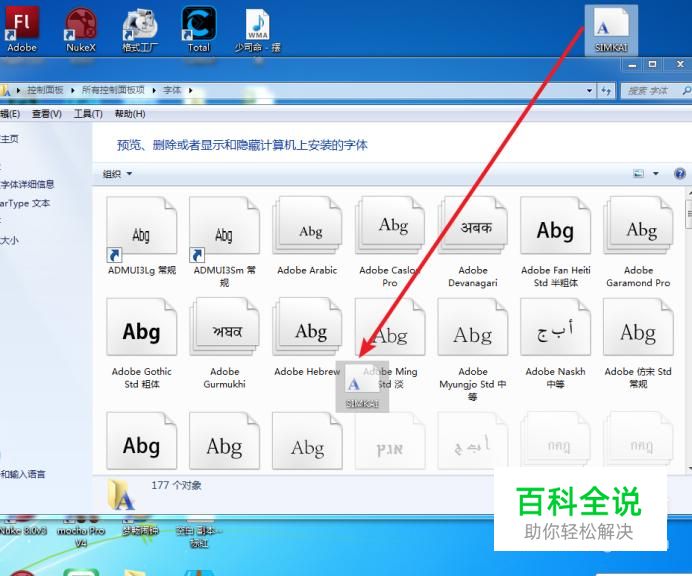Open the help button in toolbar
The width and height of the screenshot is (692, 576).
(680, 173)
